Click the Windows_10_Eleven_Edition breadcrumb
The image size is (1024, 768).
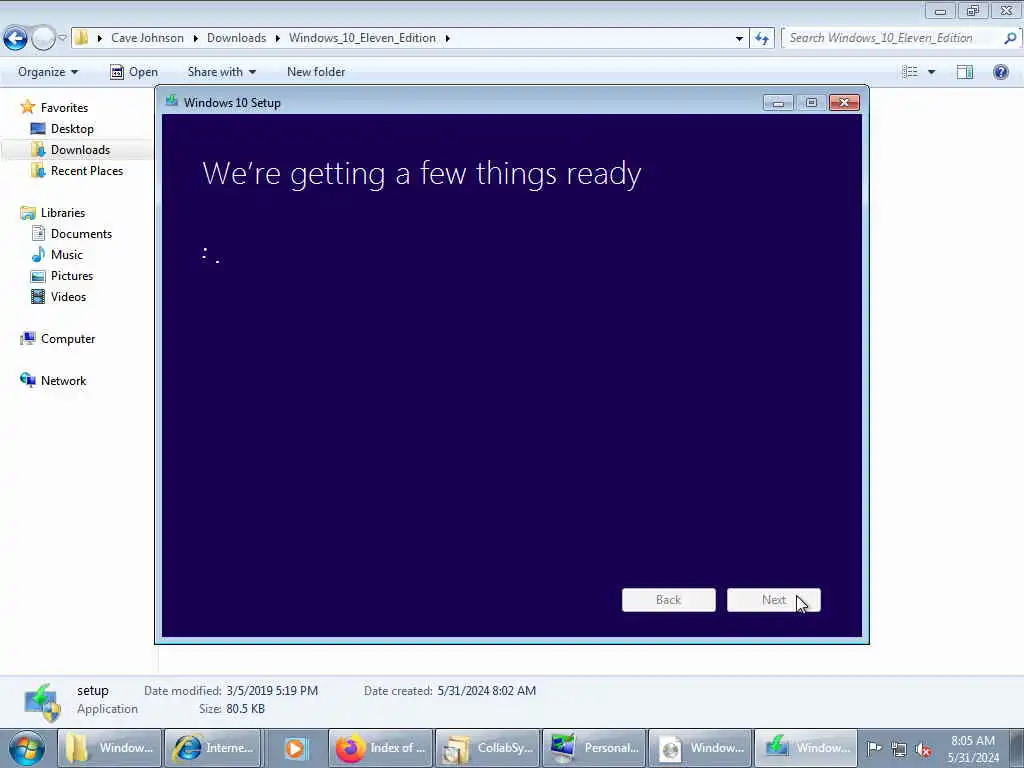coord(362,38)
